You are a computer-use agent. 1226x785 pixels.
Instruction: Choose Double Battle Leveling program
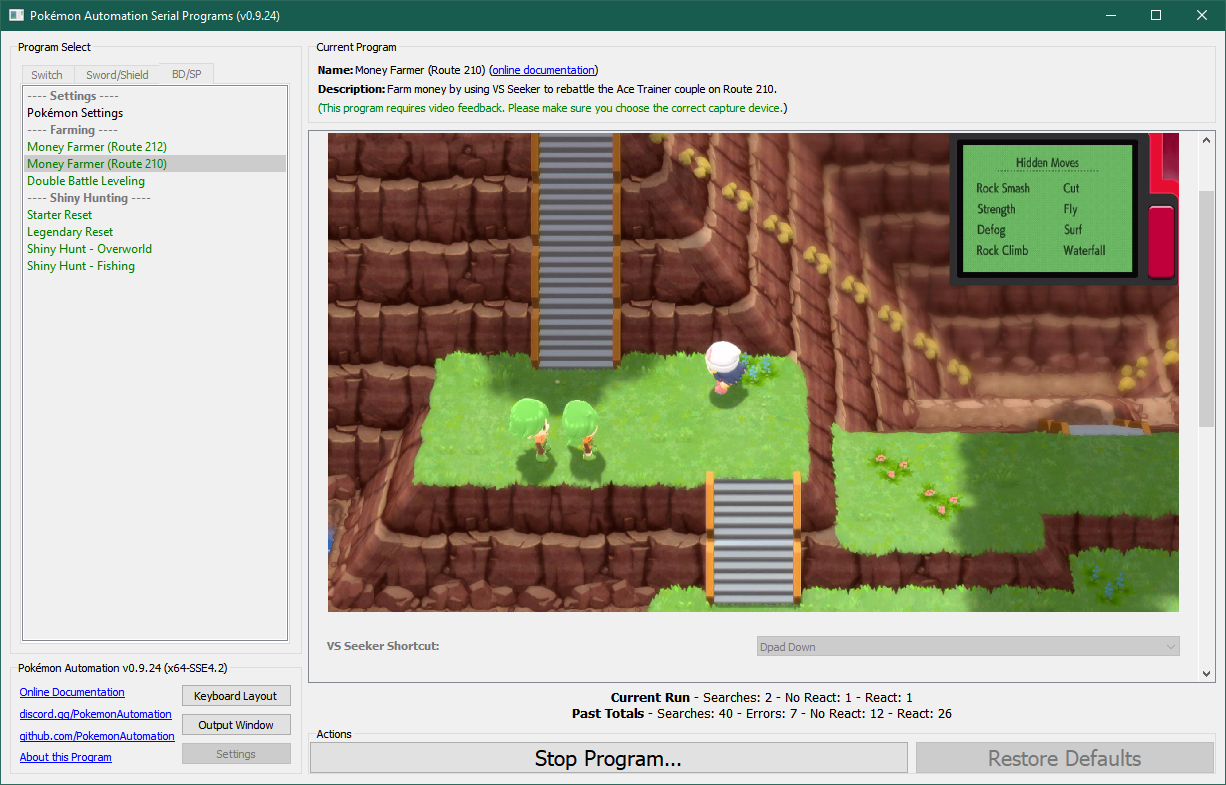click(x=86, y=181)
